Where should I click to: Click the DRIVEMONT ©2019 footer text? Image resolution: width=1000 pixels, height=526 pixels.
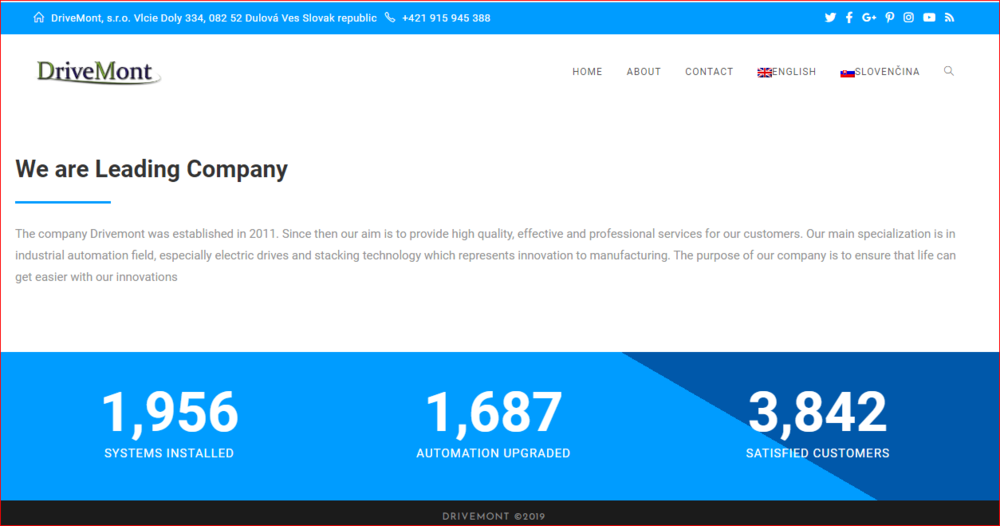click(494, 516)
